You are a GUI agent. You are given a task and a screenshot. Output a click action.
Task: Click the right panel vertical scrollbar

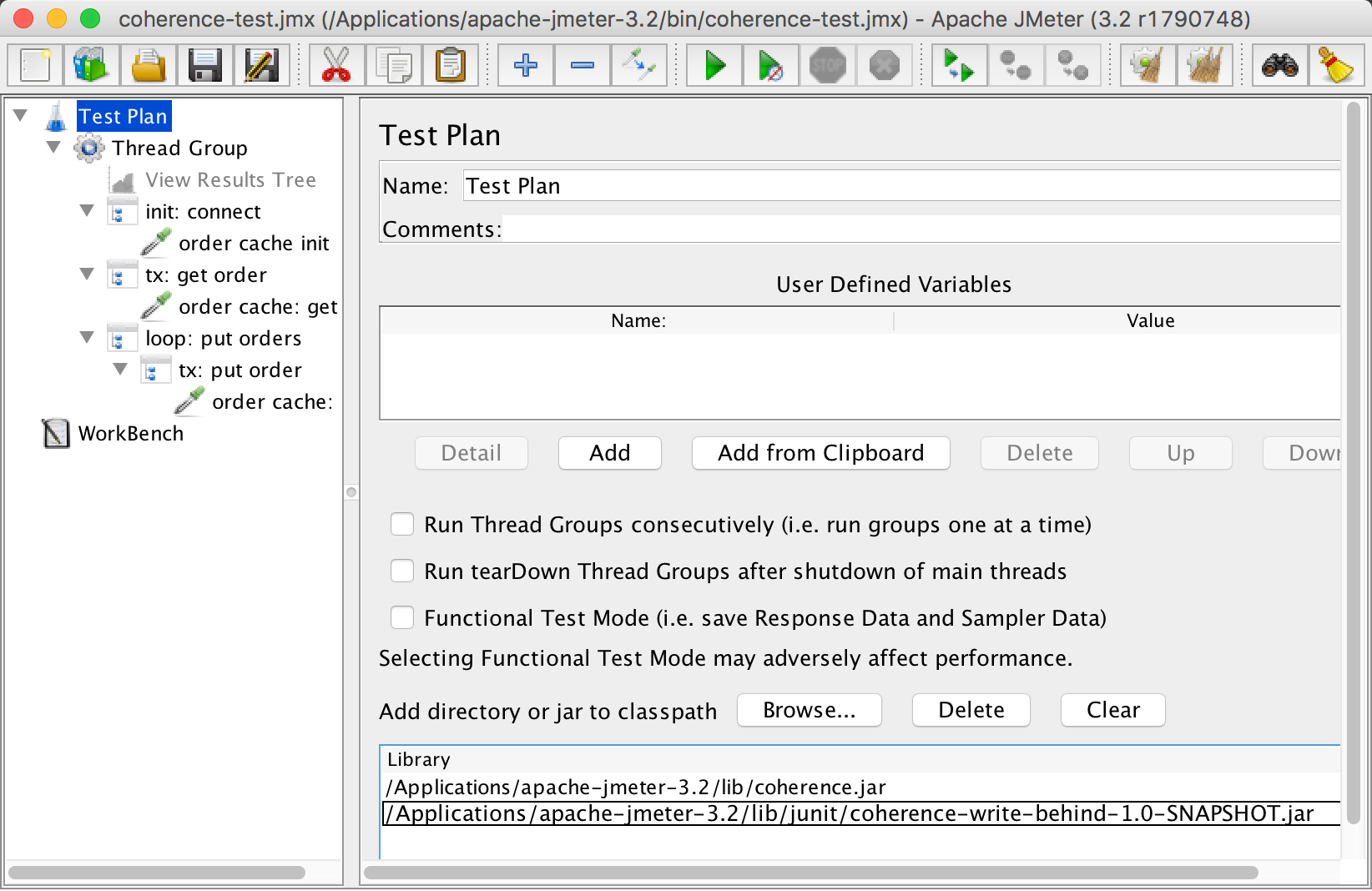point(1354,464)
